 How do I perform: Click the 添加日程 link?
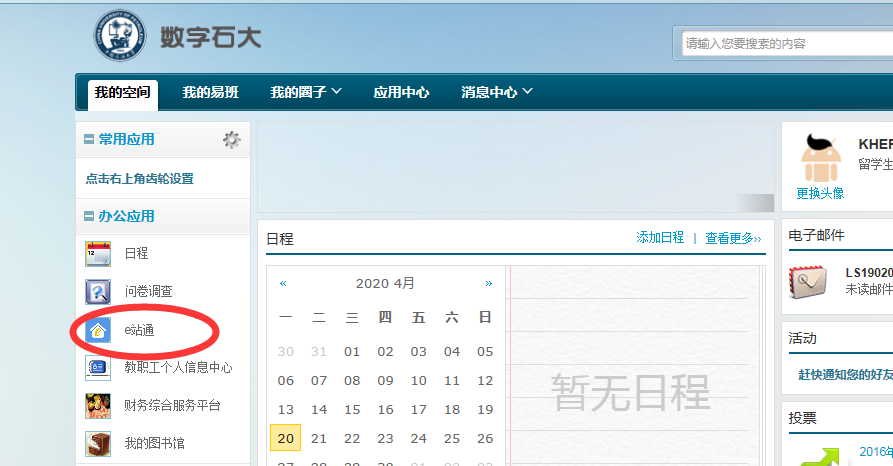pos(660,238)
